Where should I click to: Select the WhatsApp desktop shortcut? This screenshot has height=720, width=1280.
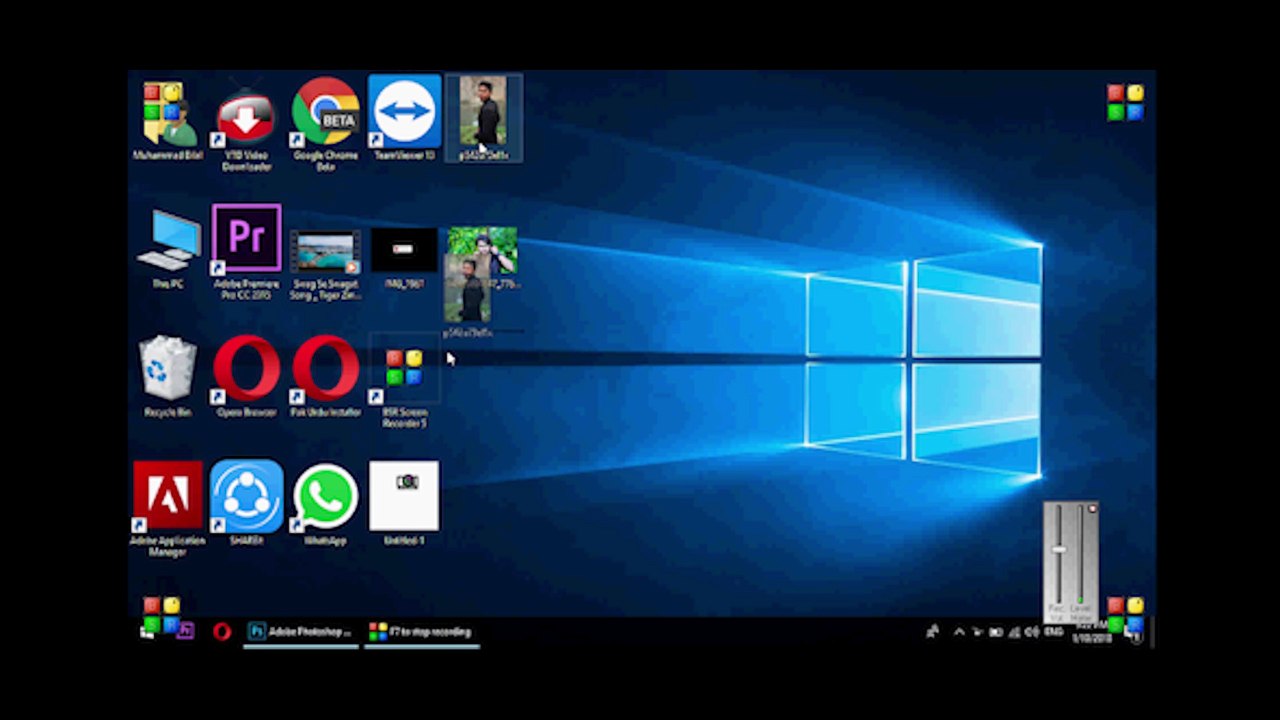click(325, 503)
